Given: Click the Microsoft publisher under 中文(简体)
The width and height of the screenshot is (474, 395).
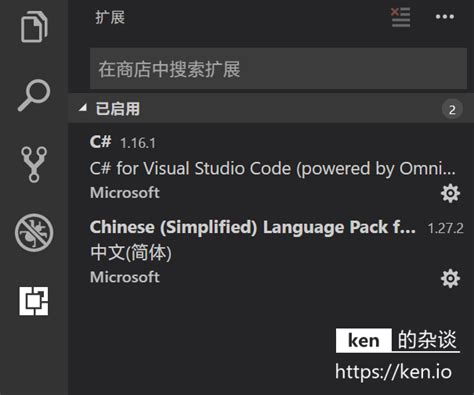Looking at the screenshot, I should click(x=125, y=277).
